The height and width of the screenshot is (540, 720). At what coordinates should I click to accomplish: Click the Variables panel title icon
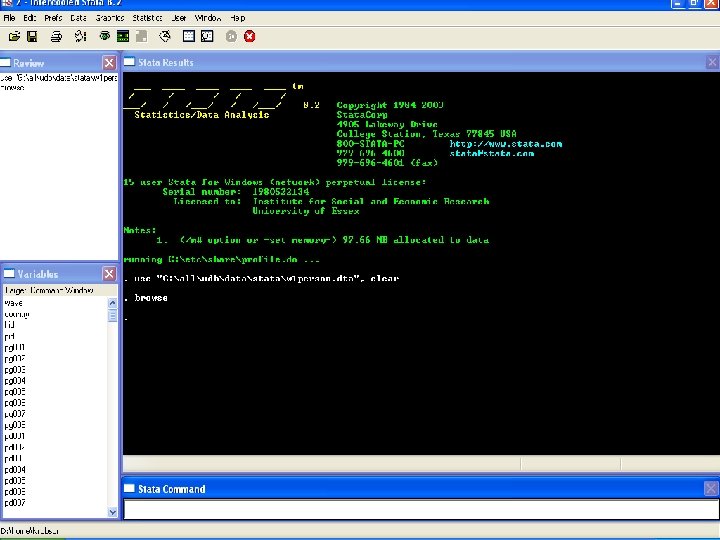9,274
